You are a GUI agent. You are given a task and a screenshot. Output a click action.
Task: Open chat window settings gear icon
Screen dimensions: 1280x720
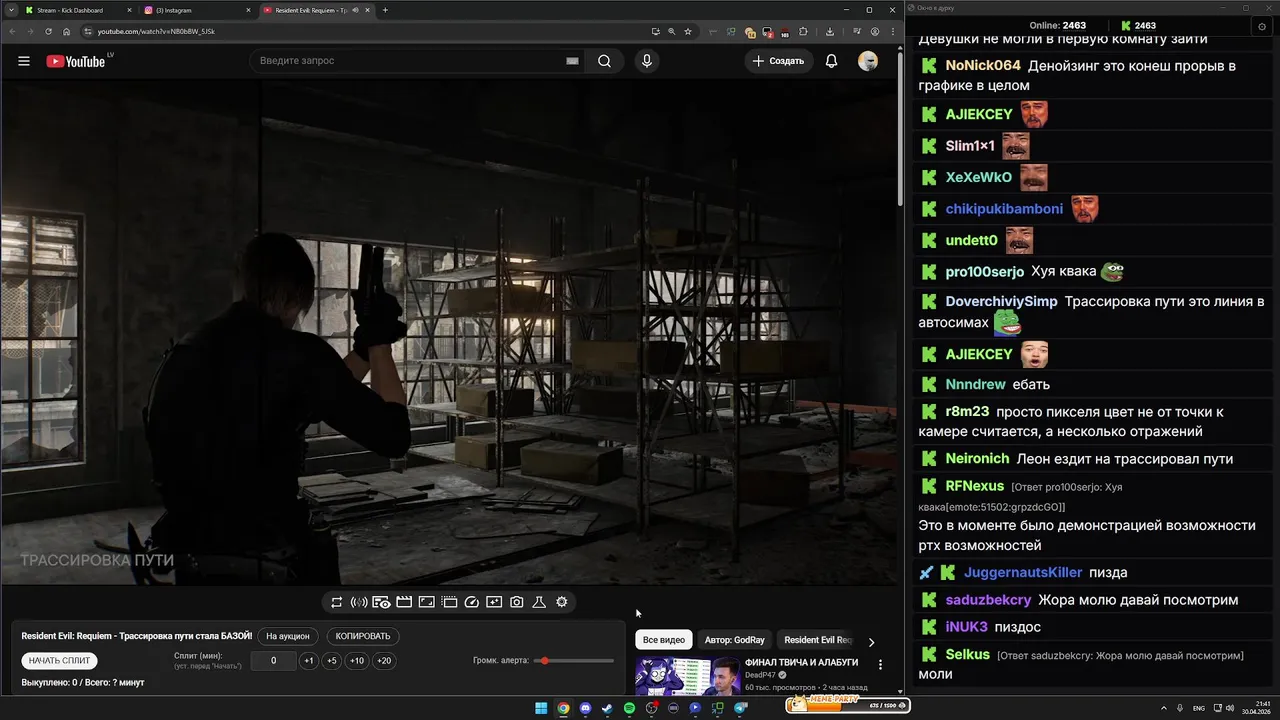[x=1261, y=26]
